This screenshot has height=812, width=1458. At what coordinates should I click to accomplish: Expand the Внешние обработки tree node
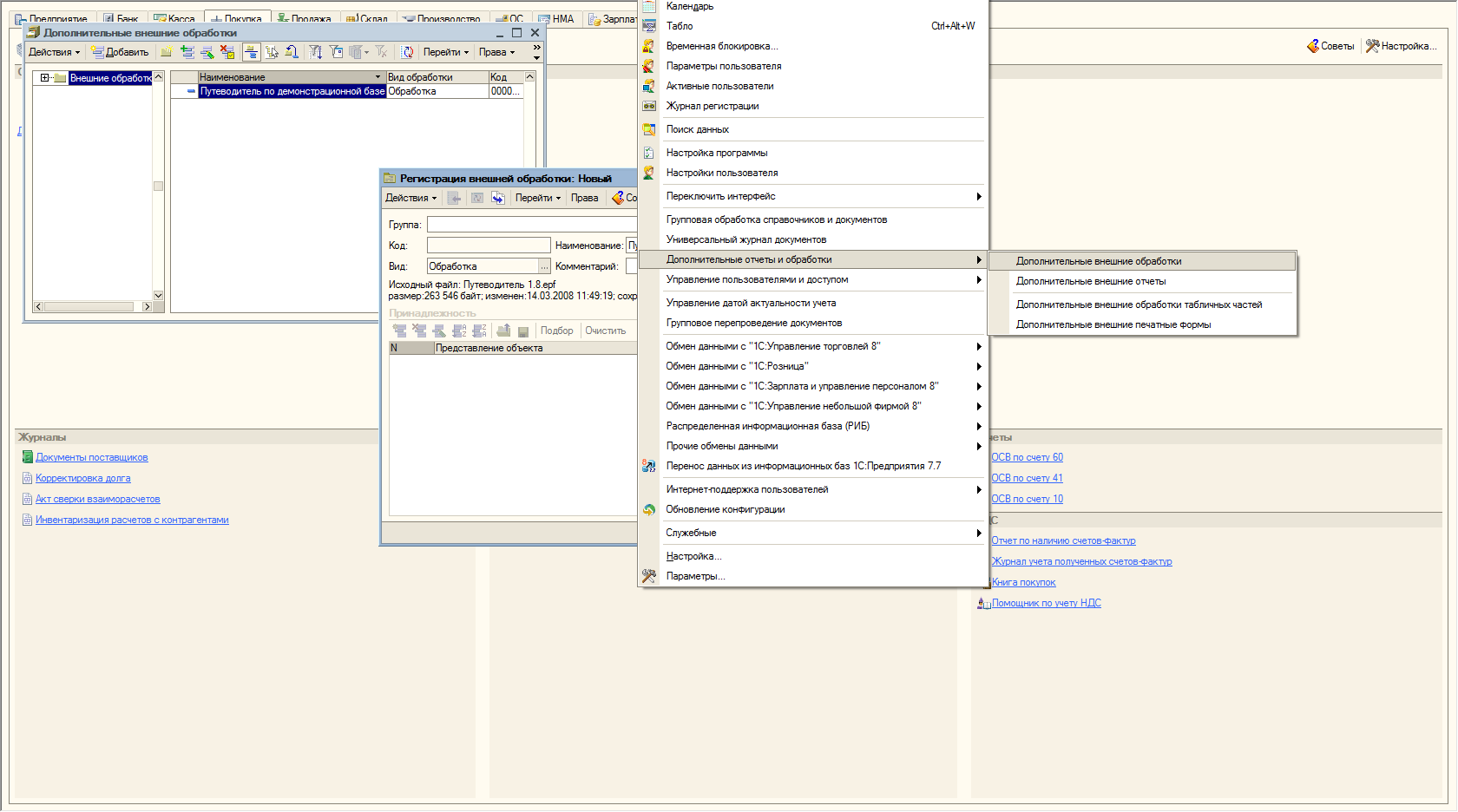point(45,78)
